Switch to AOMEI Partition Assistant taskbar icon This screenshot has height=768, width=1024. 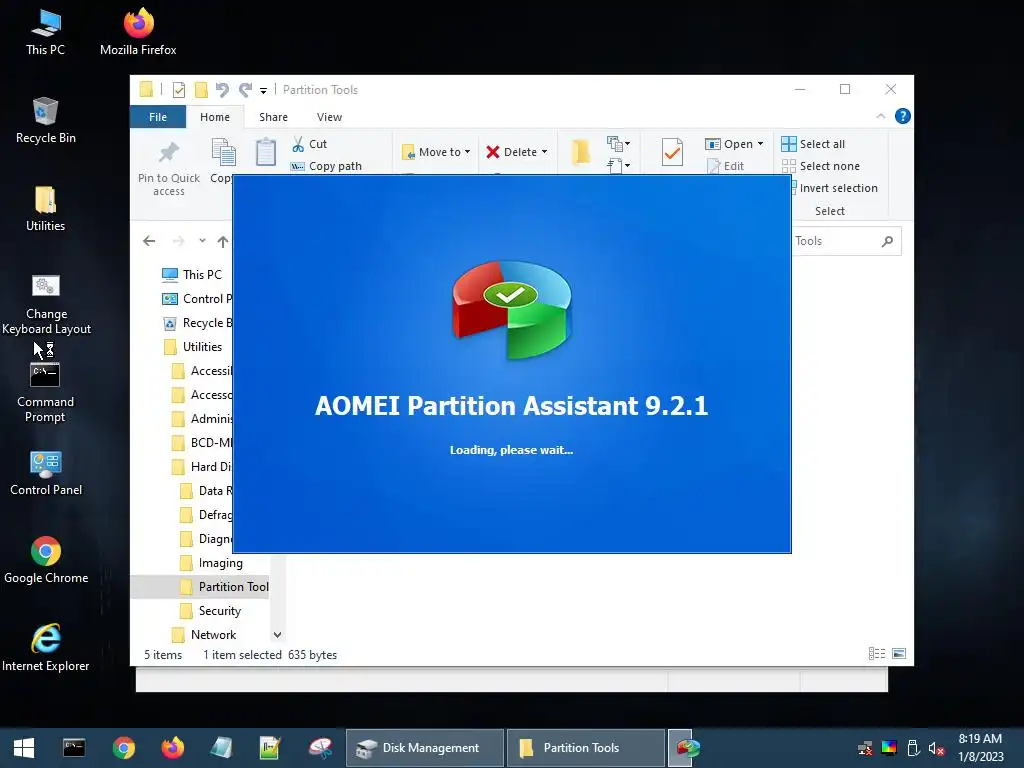tap(686, 748)
